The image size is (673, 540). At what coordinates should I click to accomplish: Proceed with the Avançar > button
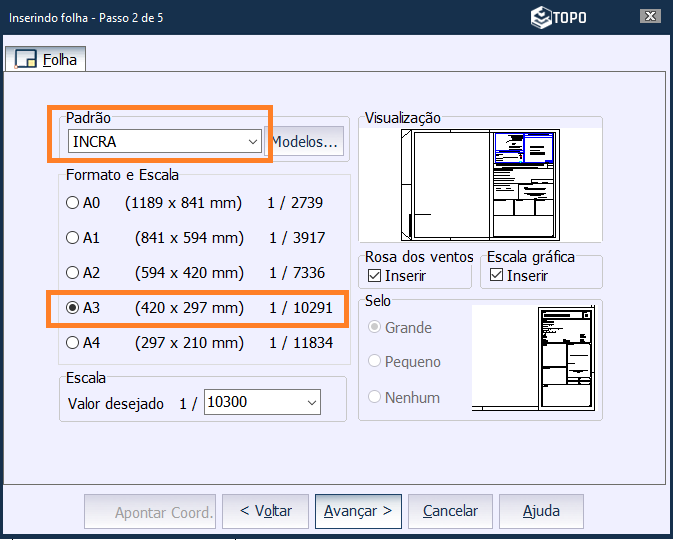[x=358, y=511]
